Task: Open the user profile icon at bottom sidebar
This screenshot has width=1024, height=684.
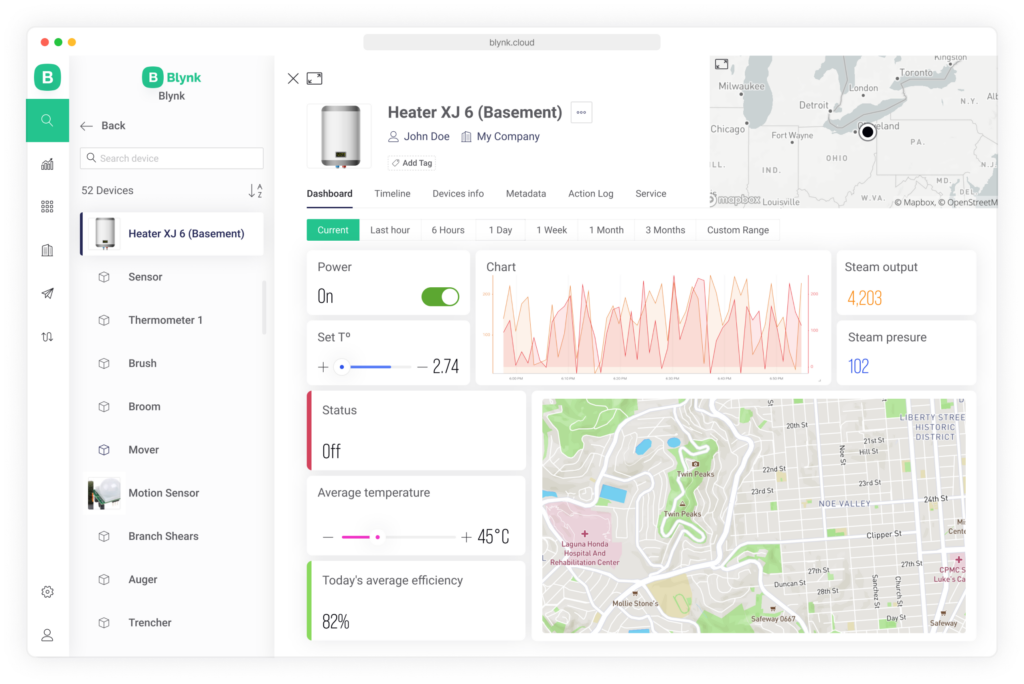Action: [x=47, y=634]
